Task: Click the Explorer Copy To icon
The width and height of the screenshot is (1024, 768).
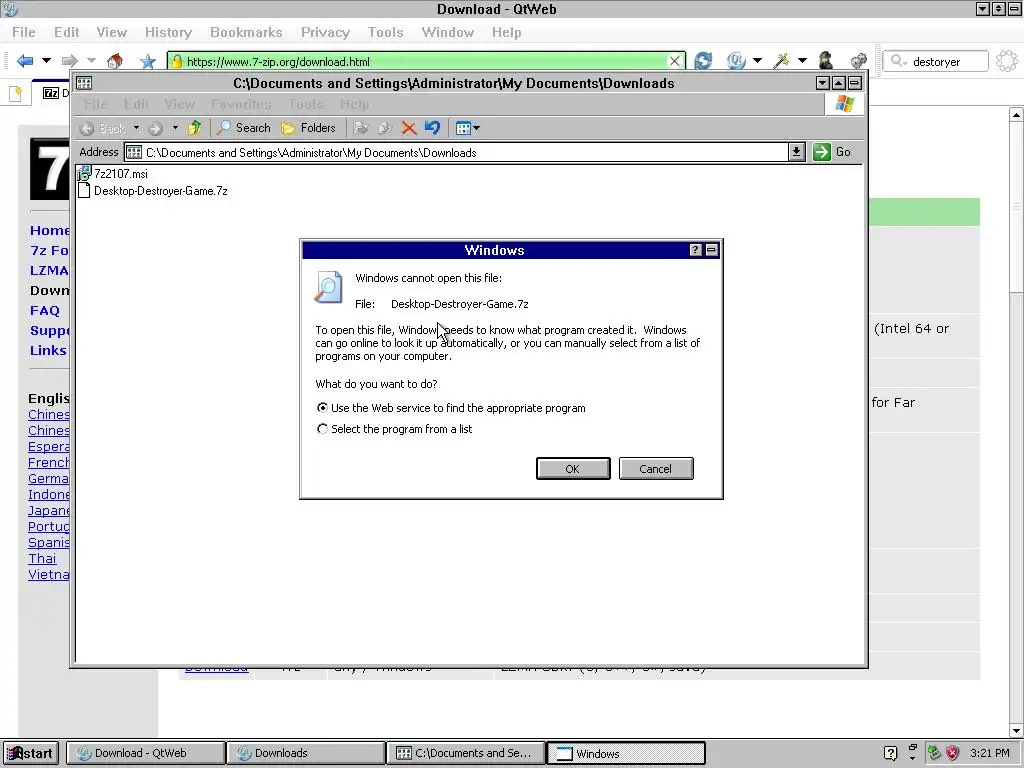Action: 385,128
